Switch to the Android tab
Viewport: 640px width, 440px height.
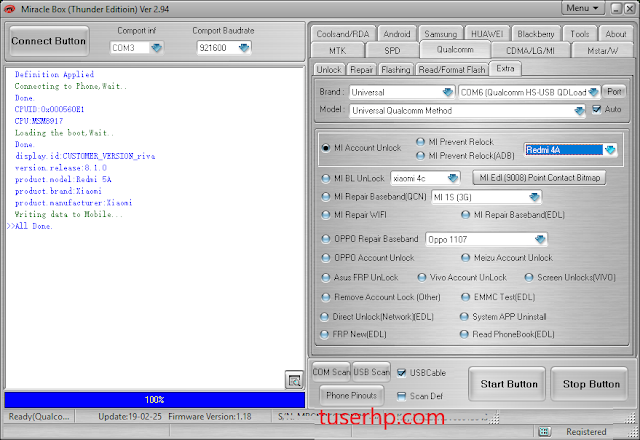tap(397, 34)
